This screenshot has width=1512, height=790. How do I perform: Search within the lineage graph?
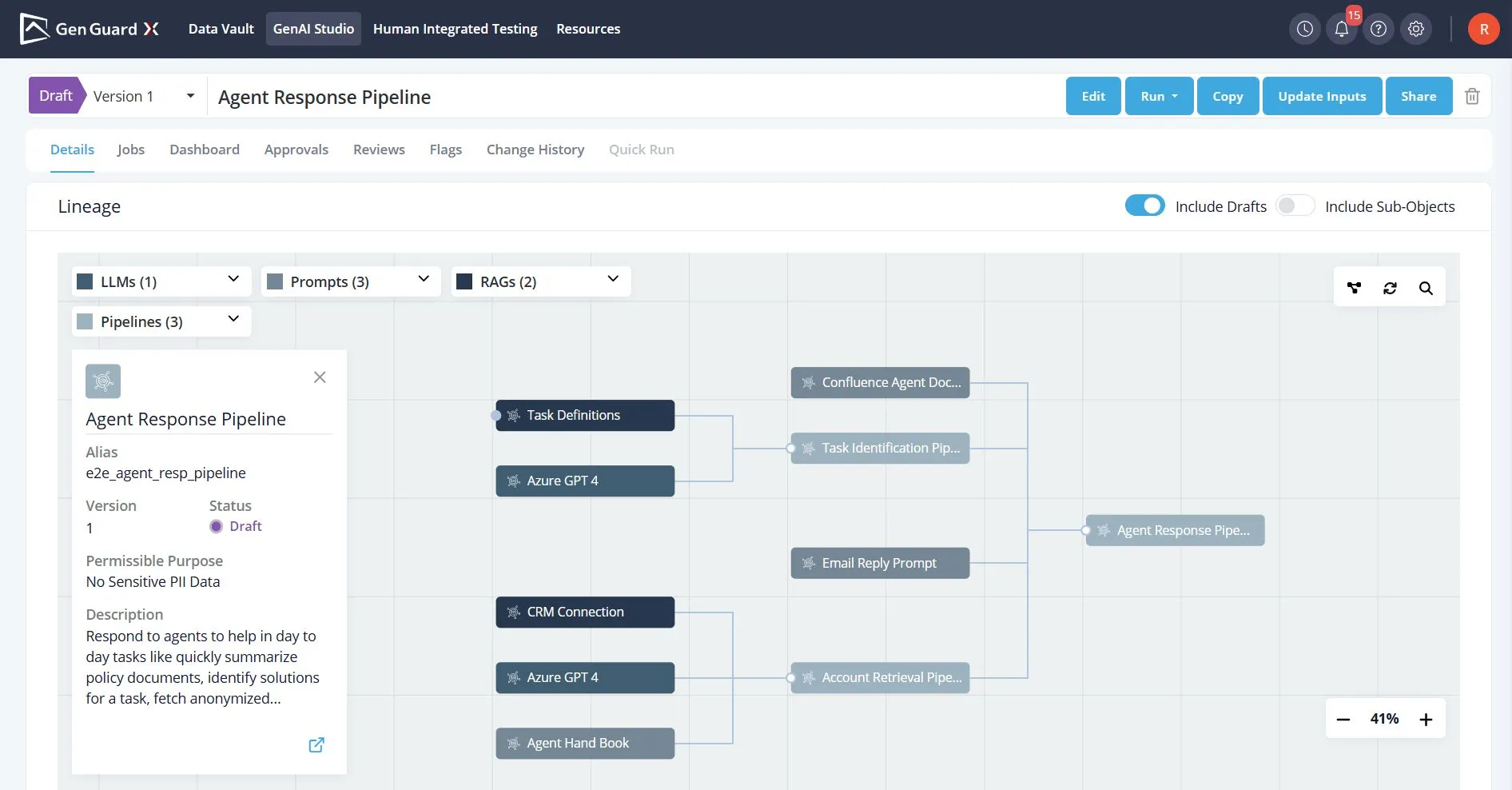coord(1426,288)
